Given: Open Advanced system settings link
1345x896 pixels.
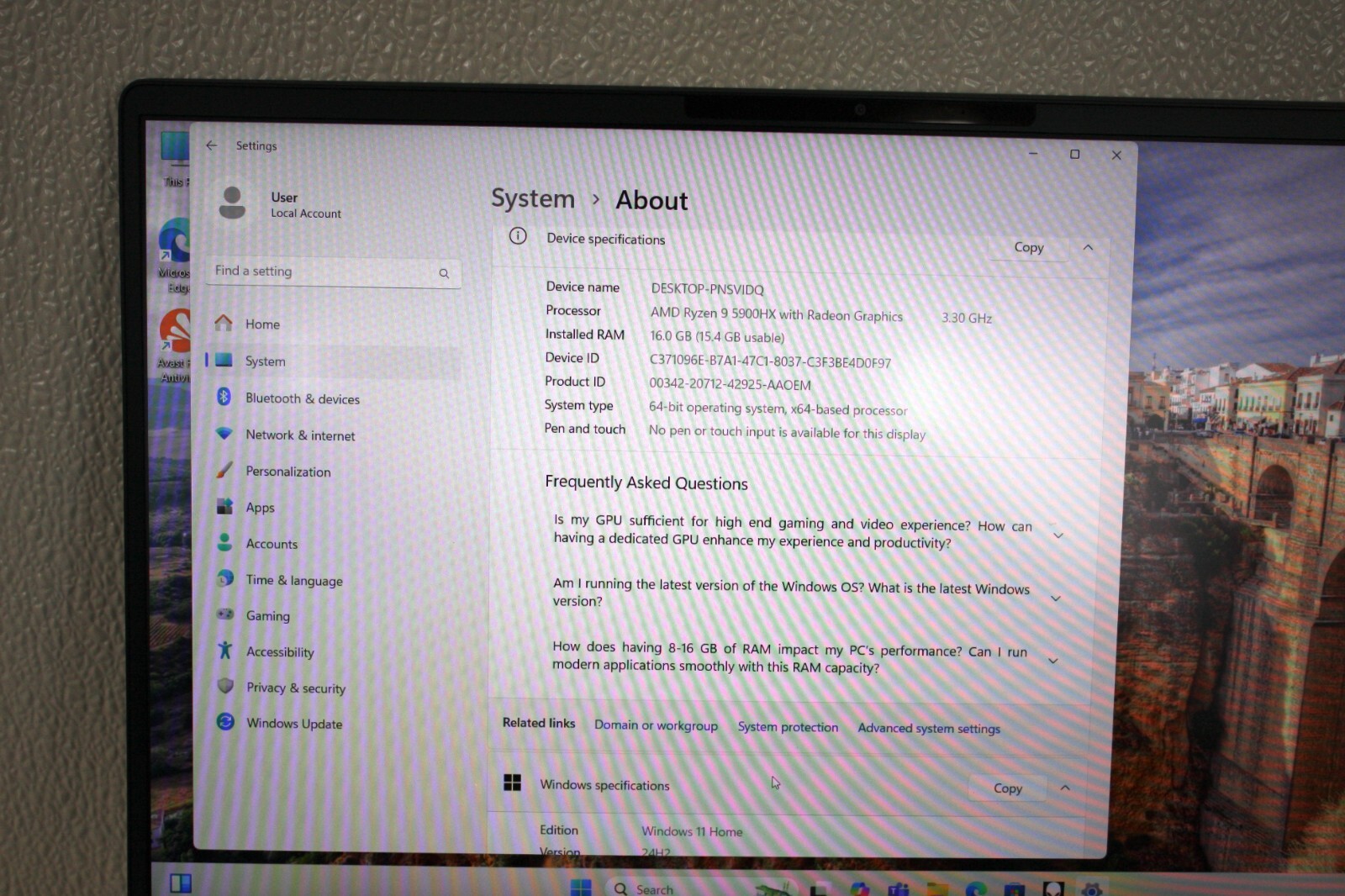Looking at the screenshot, I should click(929, 728).
